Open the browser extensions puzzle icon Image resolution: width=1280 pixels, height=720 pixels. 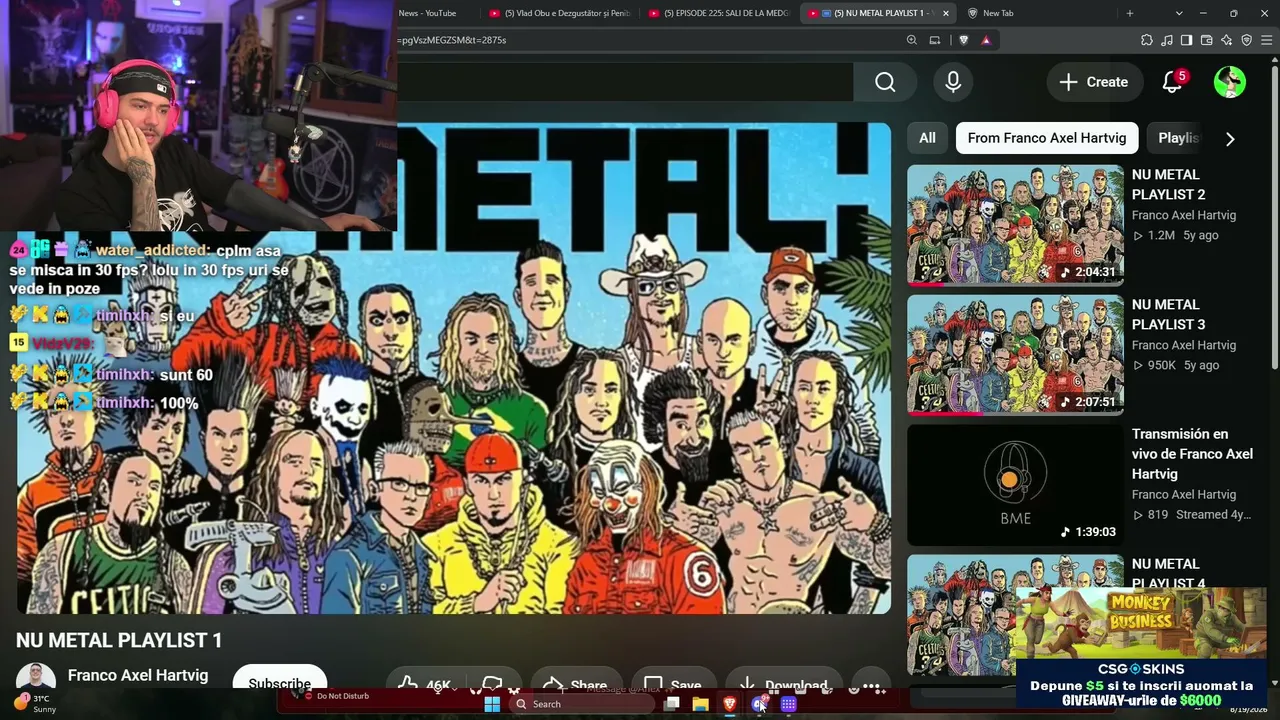click(x=1146, y=40)
